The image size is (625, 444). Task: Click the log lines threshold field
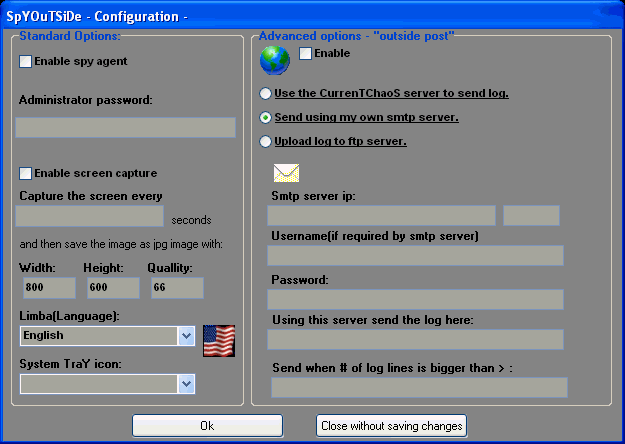tap(419, 388)
